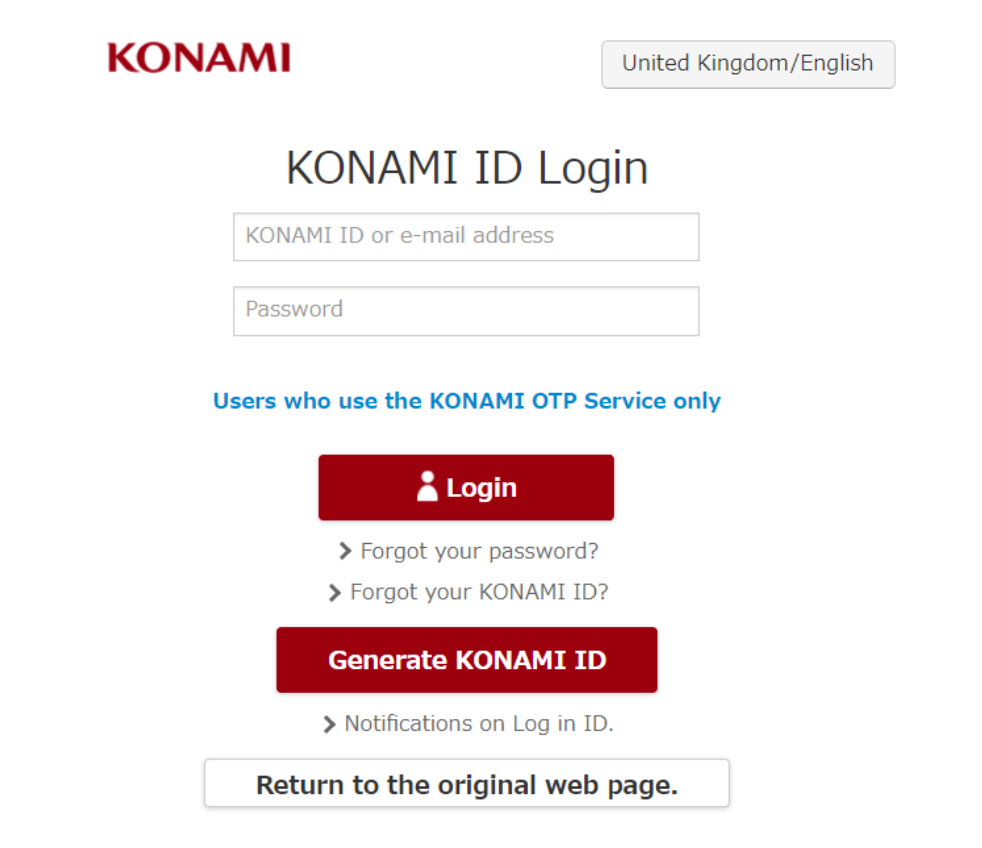Image resolution: width=982 pixels, height=848 pixels.
Task: Click the Password placeholder text
Action: click(294, 309)
